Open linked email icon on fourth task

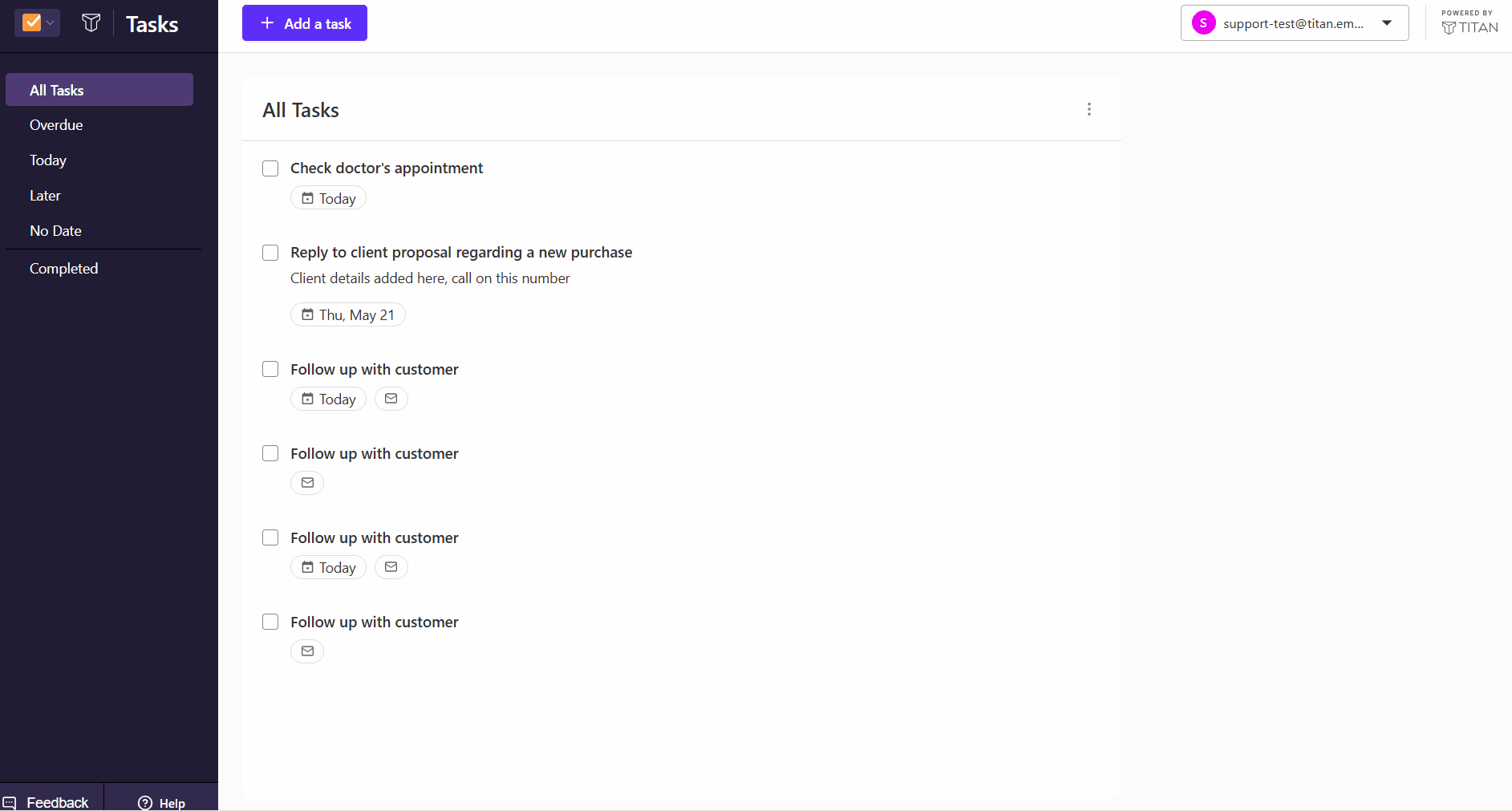pos(307,483)
